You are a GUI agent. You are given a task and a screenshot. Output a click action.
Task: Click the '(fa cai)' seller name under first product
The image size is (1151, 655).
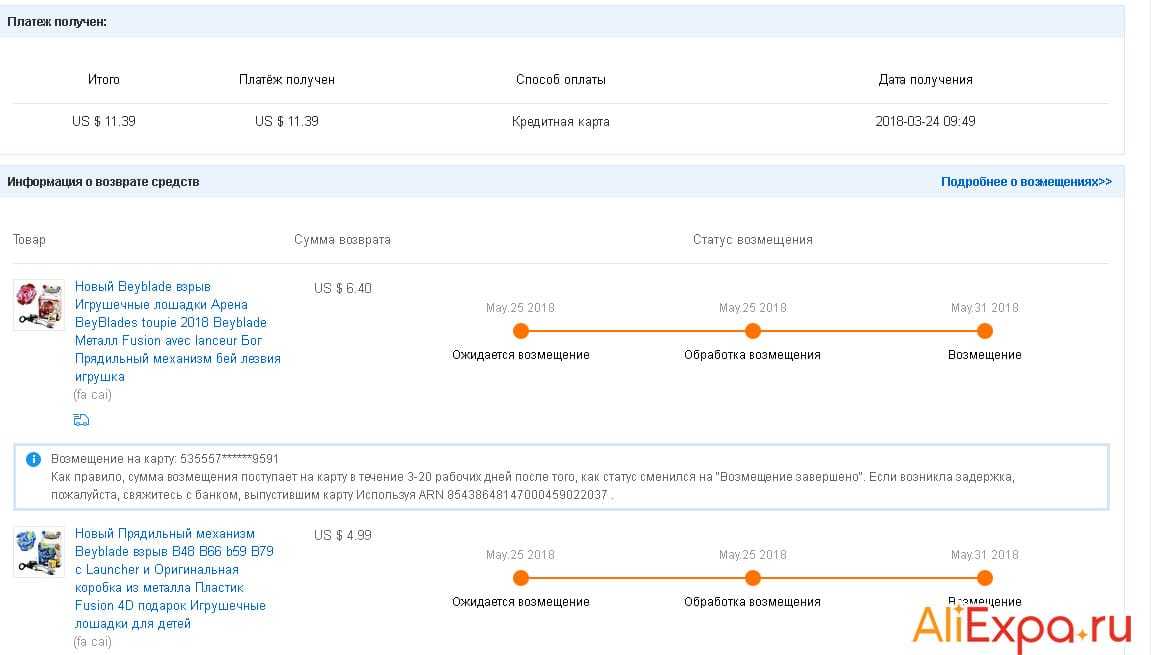click(92, 395)
